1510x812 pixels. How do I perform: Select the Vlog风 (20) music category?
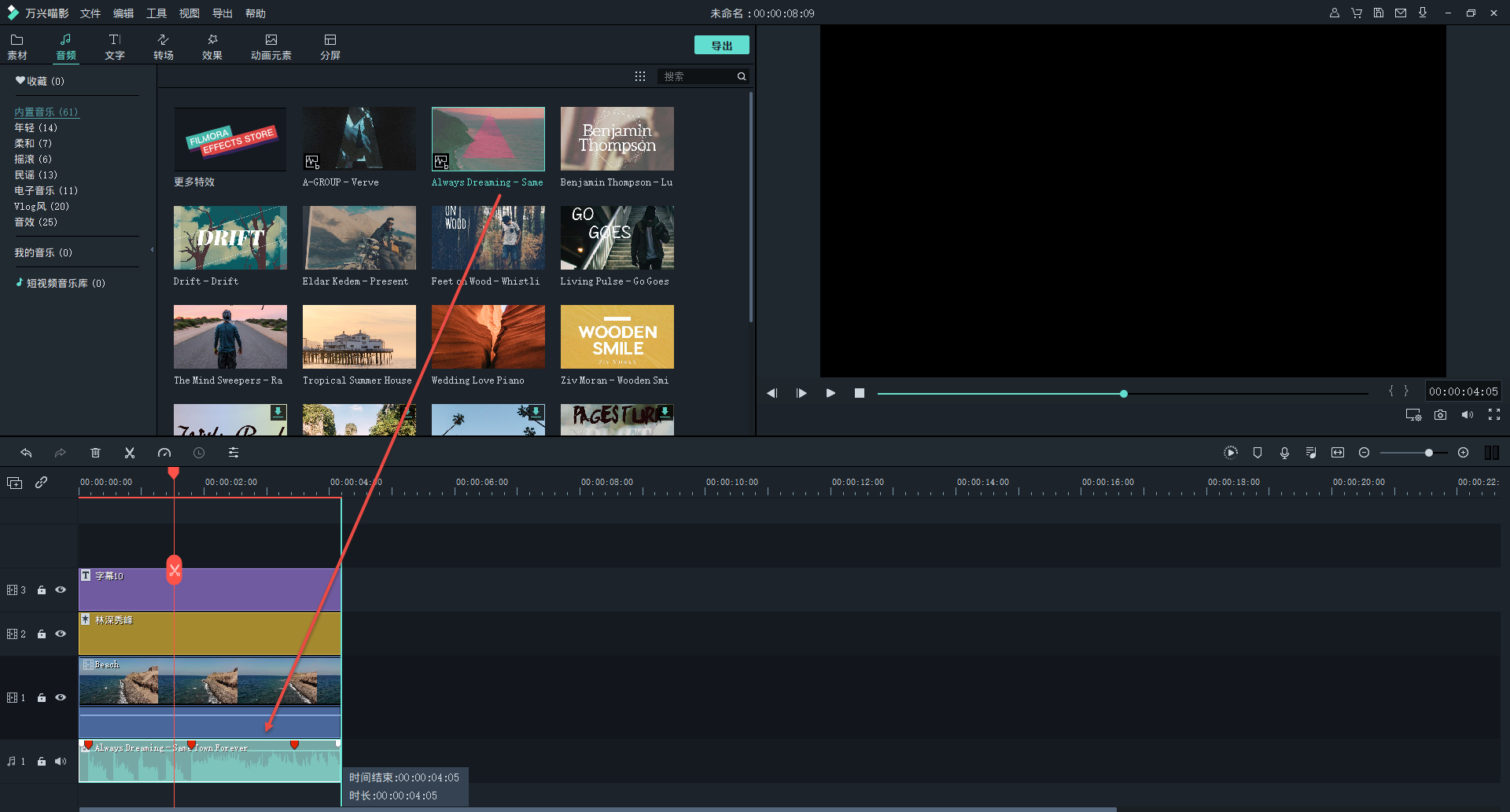tap(42, 207)
